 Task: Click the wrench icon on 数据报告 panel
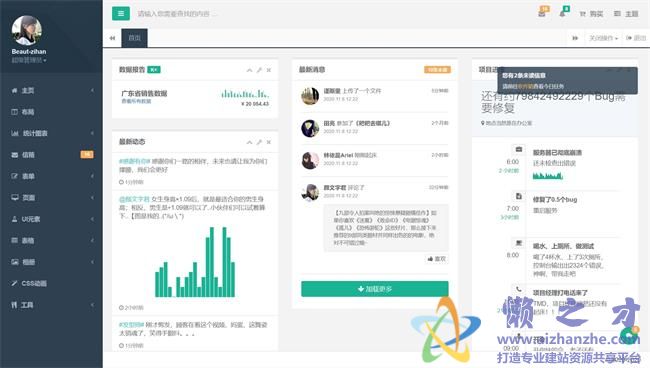click(x=259, y=70)
